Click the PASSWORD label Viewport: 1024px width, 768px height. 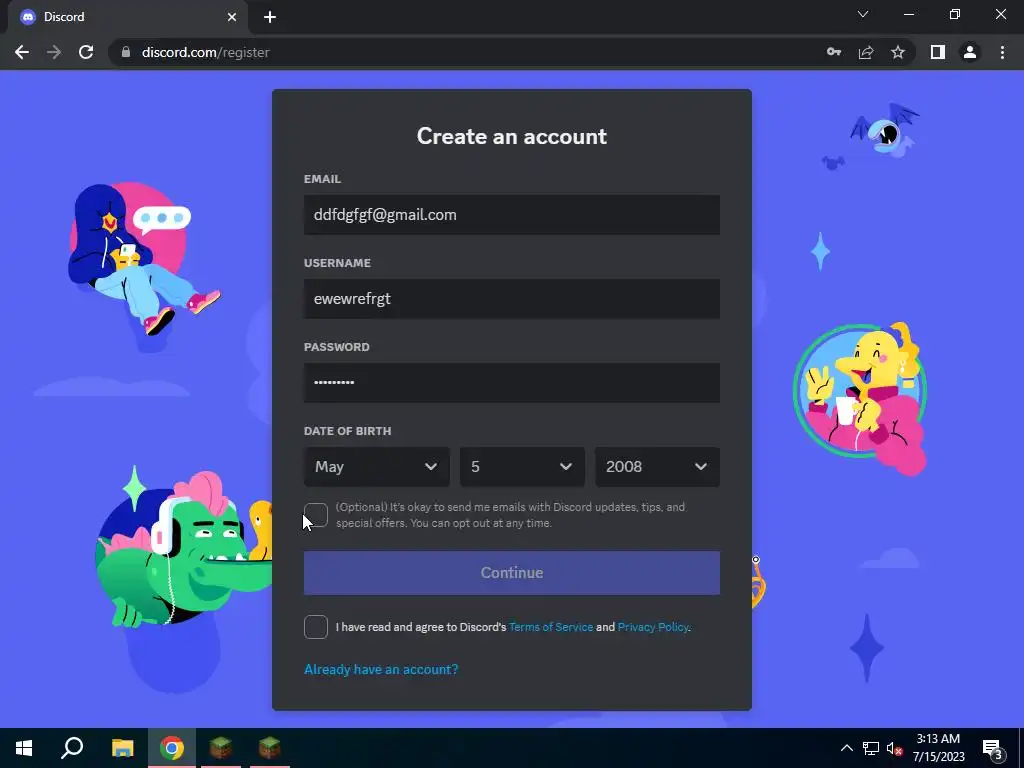[x=336, y=347]
